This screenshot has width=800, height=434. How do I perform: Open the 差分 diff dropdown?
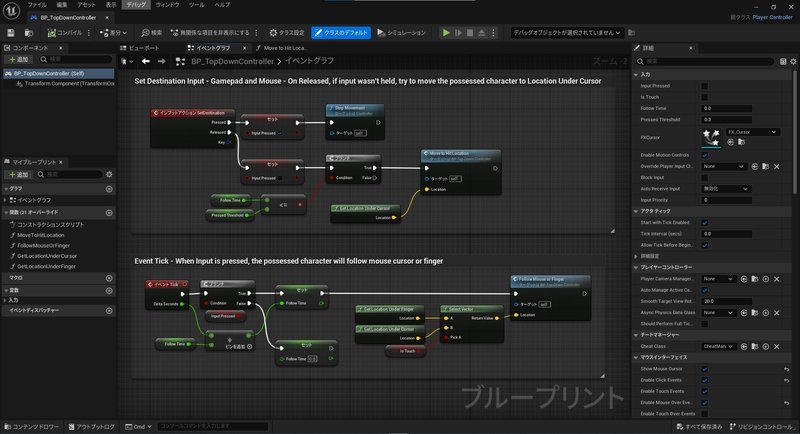coord(114,33)
